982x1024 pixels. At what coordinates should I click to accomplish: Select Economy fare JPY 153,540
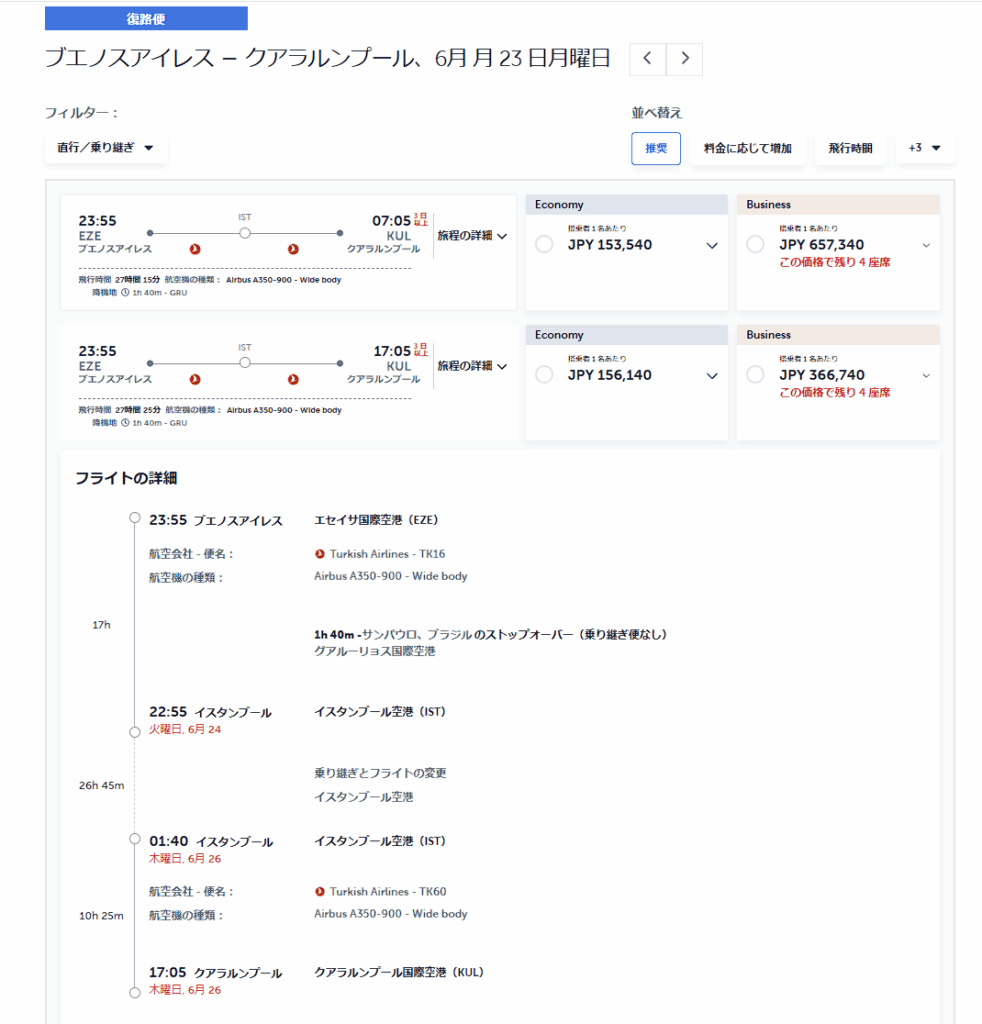[x=545, y=245]
